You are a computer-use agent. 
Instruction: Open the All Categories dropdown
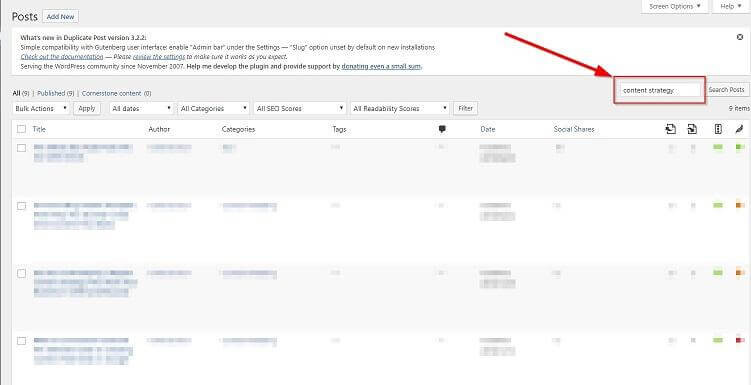click(x=214, y=109)
